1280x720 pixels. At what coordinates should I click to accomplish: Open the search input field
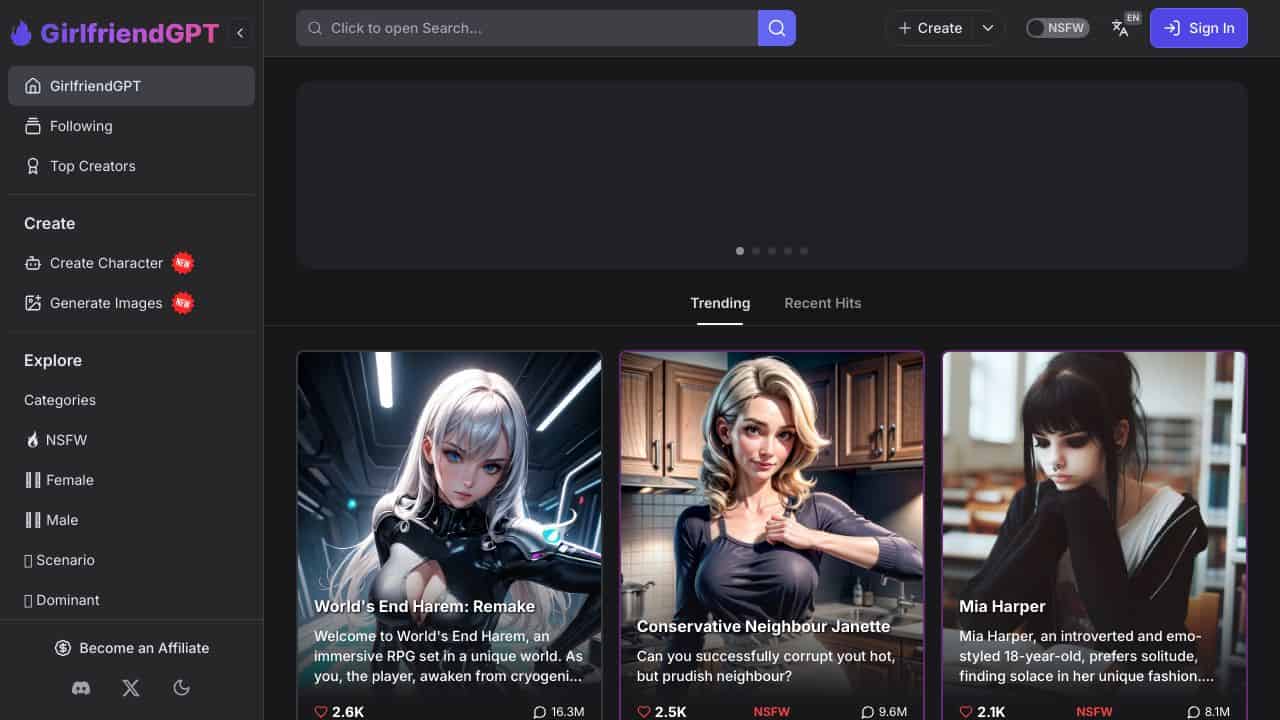tap(527, 28)
